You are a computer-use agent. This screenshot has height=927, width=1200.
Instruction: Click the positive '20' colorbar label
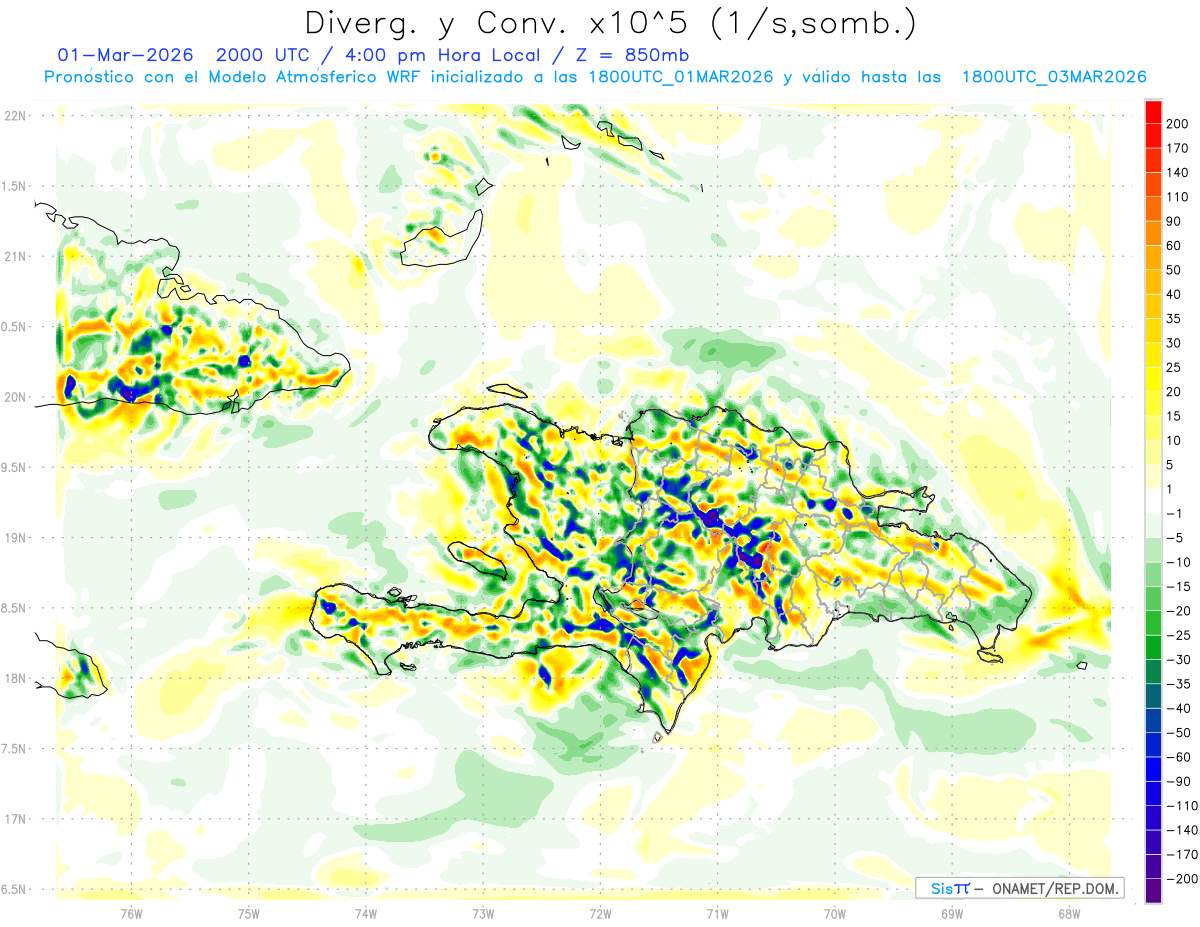pyautogui.click(x=1174, y=392)
